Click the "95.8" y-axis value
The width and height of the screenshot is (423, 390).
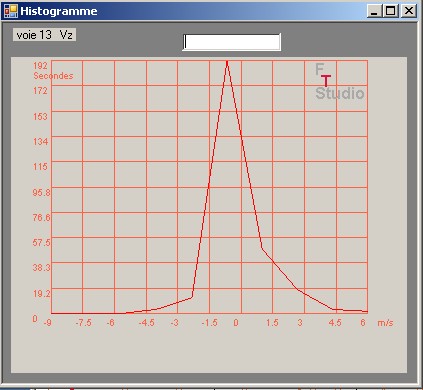pyautogui.click(x=41, y=192)
